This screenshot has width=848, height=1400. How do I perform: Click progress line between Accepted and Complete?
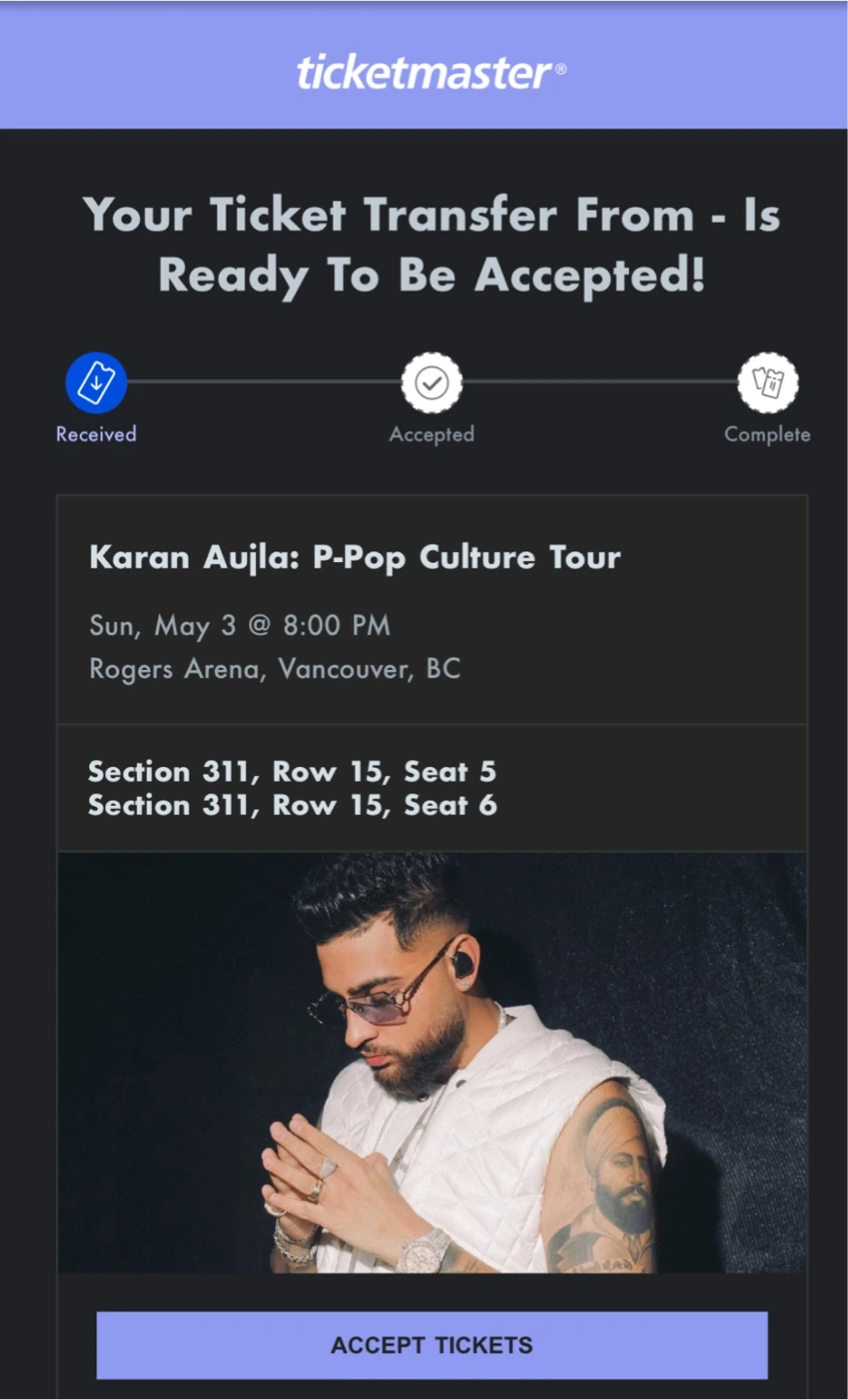(x=599, y=382)
